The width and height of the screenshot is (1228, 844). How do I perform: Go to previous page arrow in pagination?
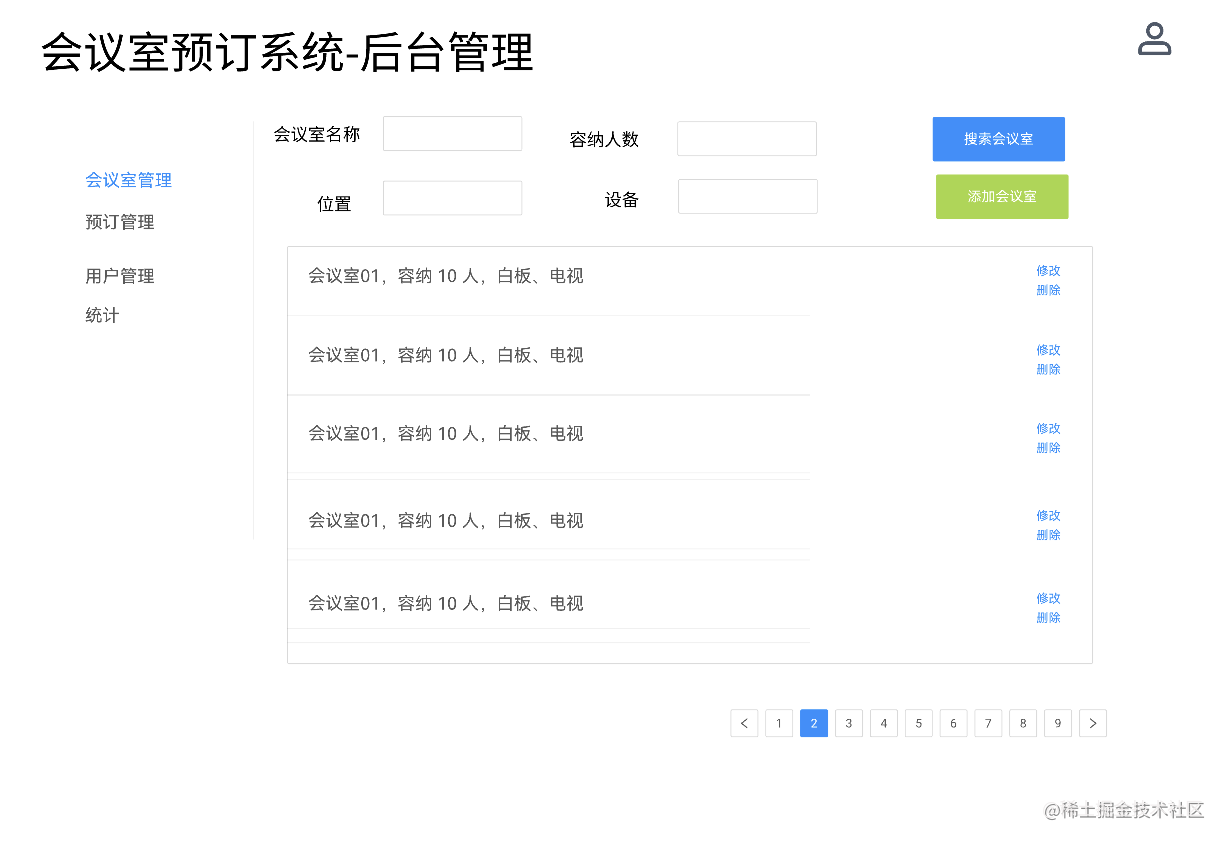(x=744, y=723)
